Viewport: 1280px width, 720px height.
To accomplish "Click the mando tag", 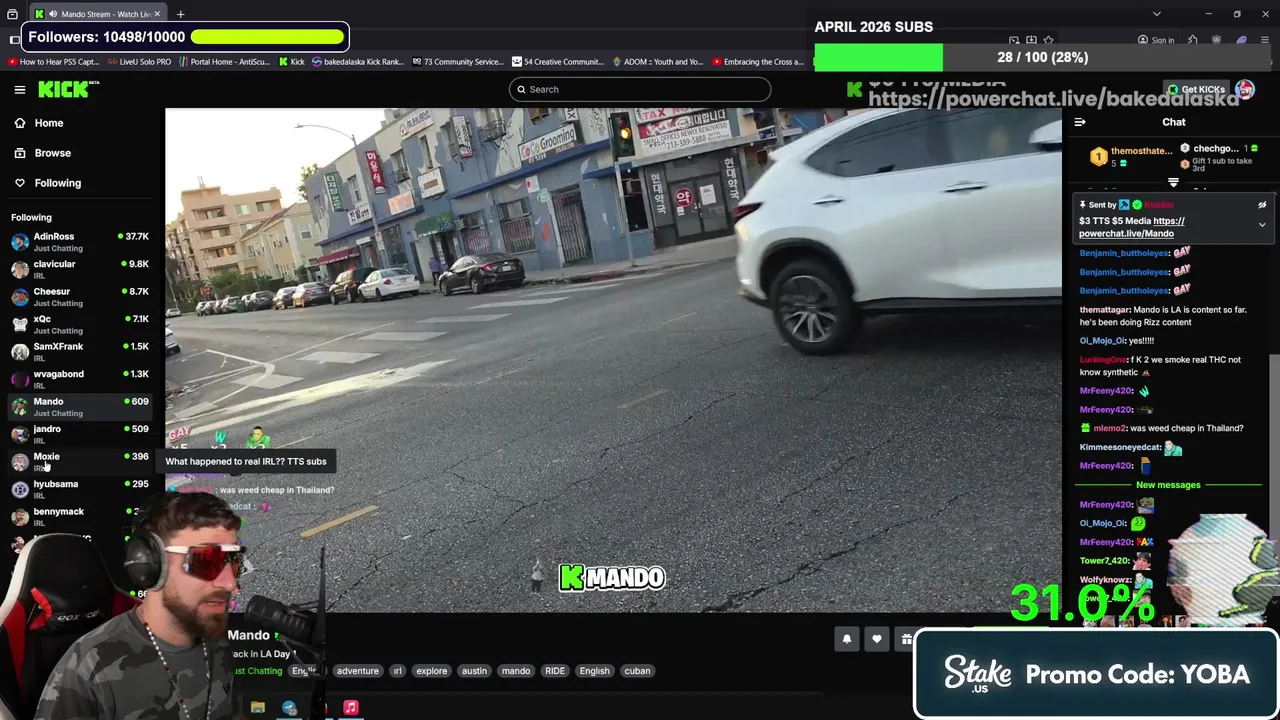I will point(516,671).
